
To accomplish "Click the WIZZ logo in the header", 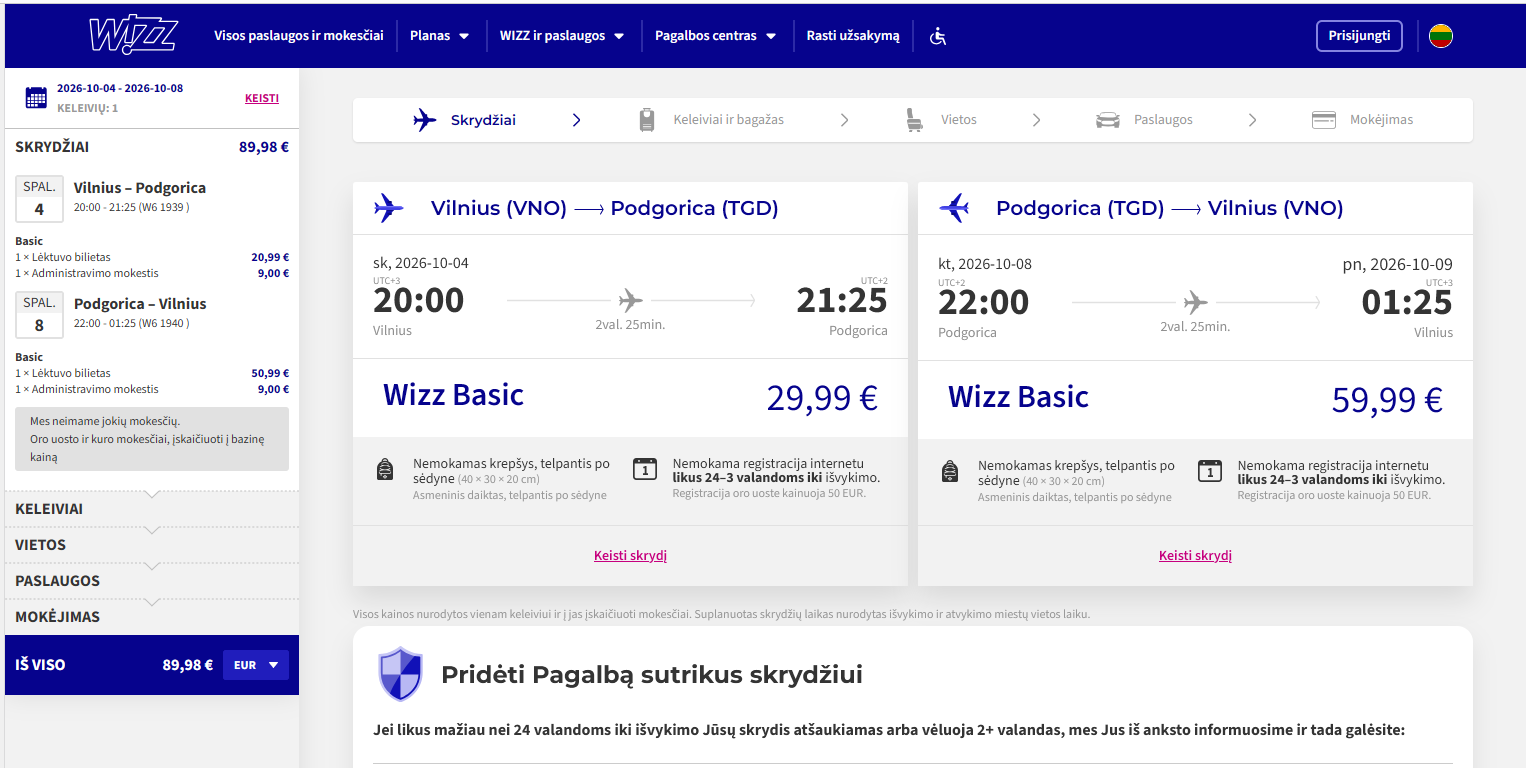I will coord(133,35).
